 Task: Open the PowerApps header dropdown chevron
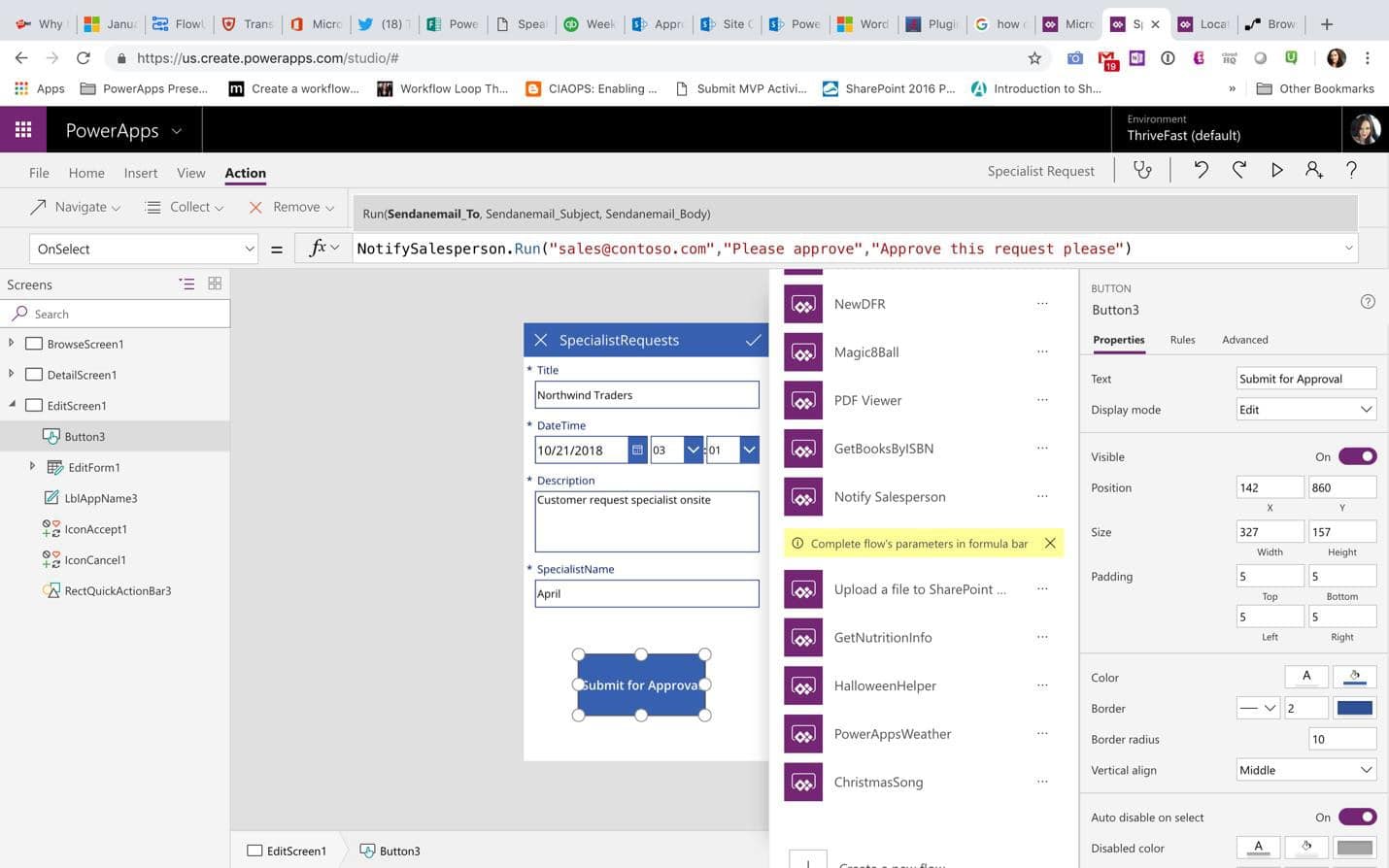pos(177,130)
